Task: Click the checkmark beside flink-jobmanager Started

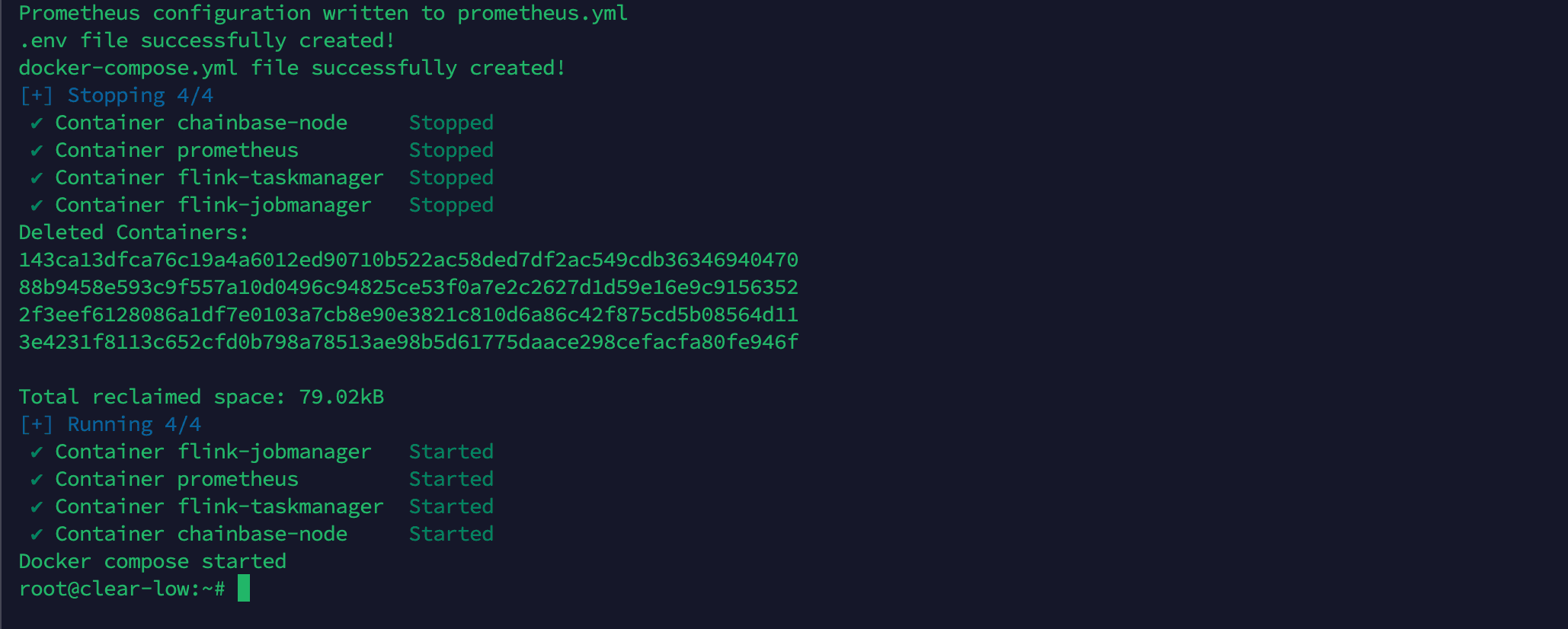Action: pos(37,452)
